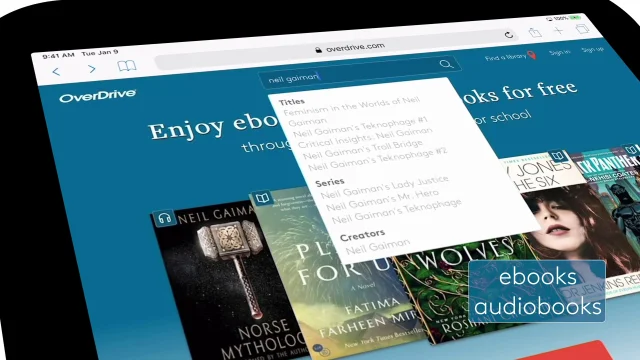
Task: Click the 9:41 AM clock
Action: pyautogui.click(x=58, y=55)
